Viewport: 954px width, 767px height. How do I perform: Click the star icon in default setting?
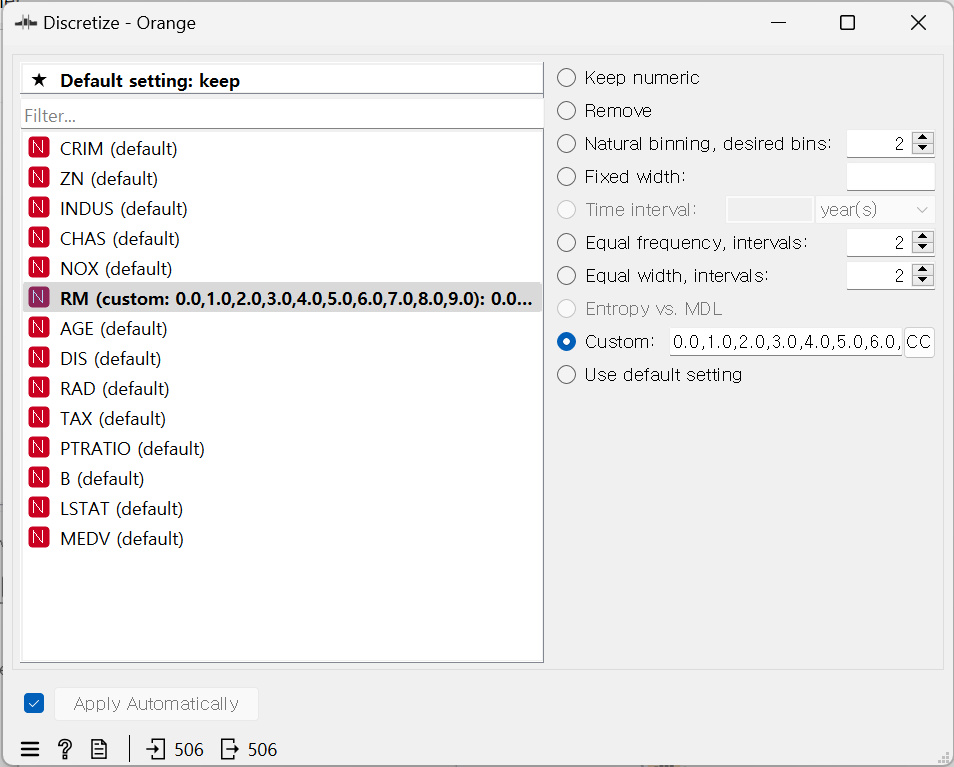[x=39, y=80]
